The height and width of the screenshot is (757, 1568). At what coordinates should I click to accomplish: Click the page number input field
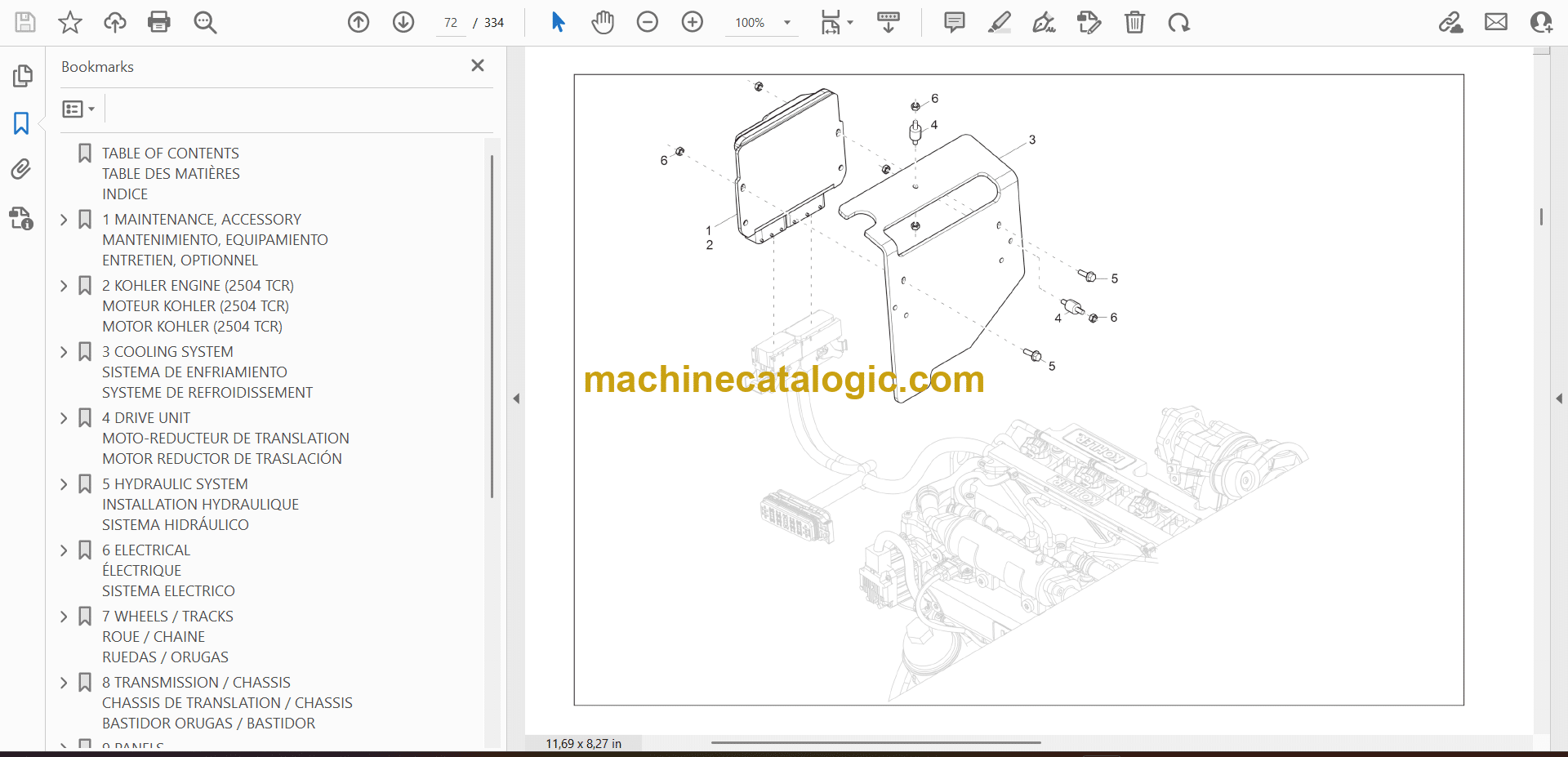click(451, 23)
